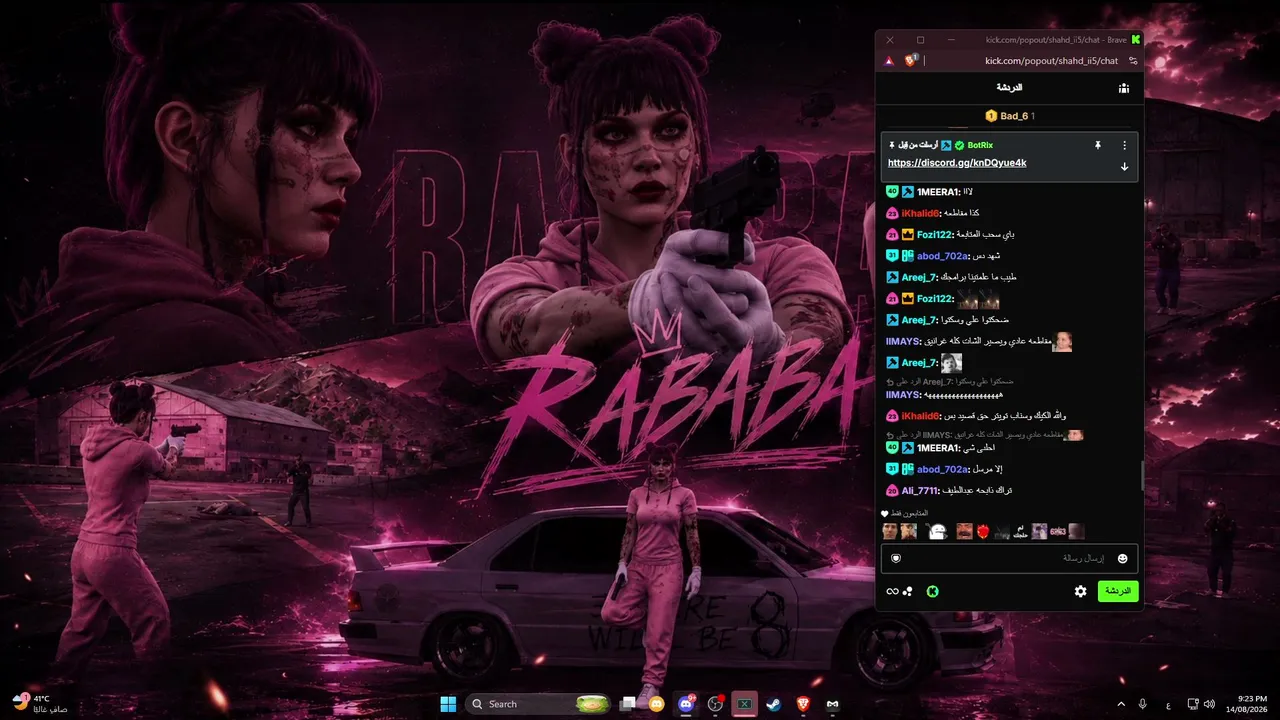This screenshot has height=720, width=1280.
Task: Open the weather widget showing 41°C
Action: pyautogui.click(x=41, y=704)
